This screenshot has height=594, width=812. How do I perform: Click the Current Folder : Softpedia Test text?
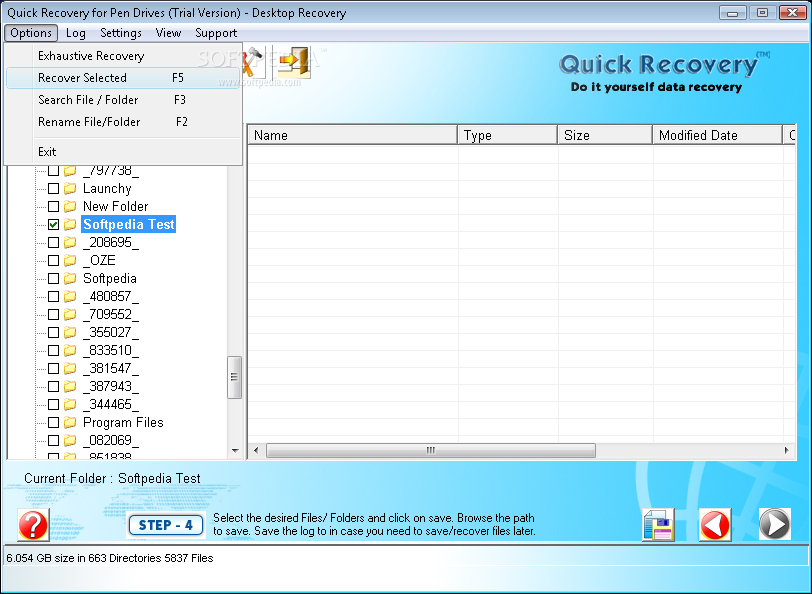click(112, 479)
